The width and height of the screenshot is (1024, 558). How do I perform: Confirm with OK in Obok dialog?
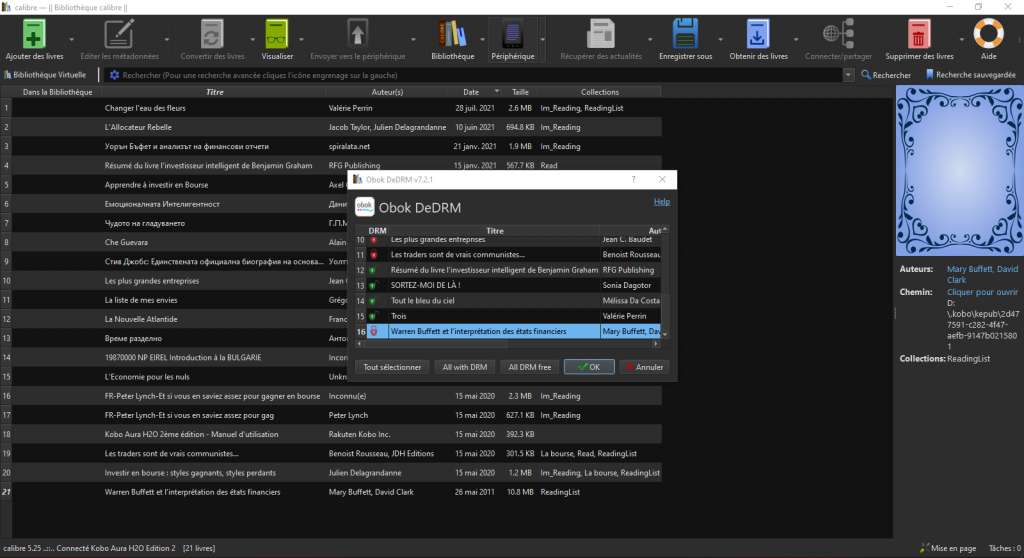(589, 367)
